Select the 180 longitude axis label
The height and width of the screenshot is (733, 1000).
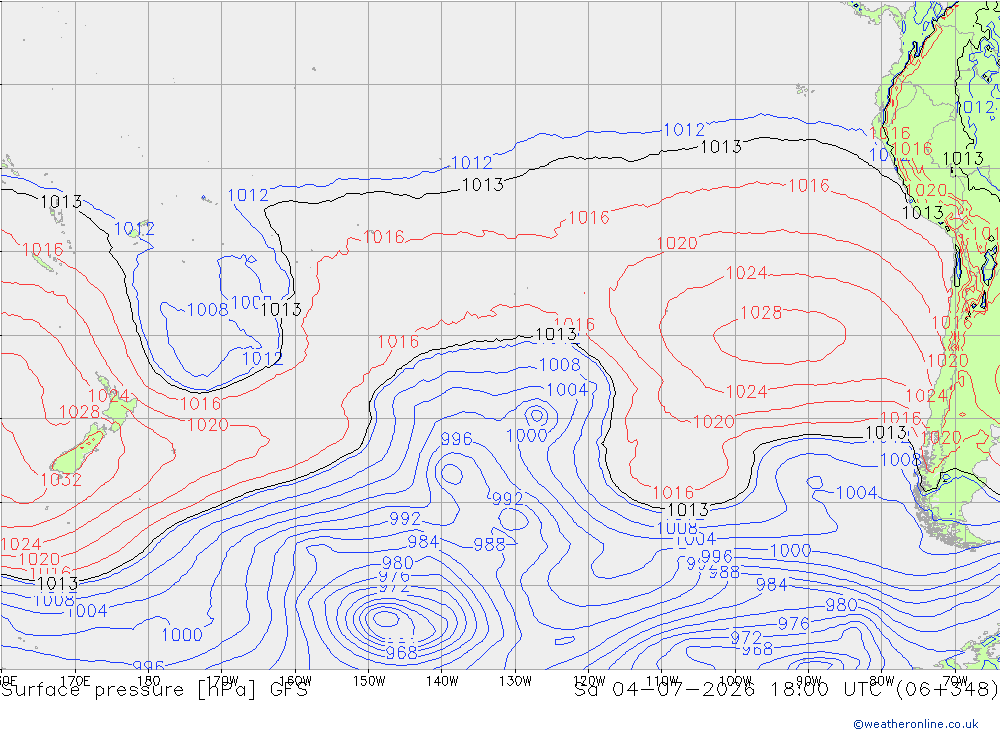tap(149, 681)
